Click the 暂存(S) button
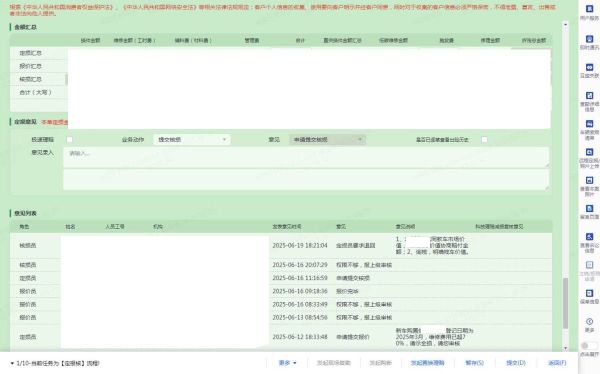600x374 pixels. pyautogui.click(x=474, y=363)
